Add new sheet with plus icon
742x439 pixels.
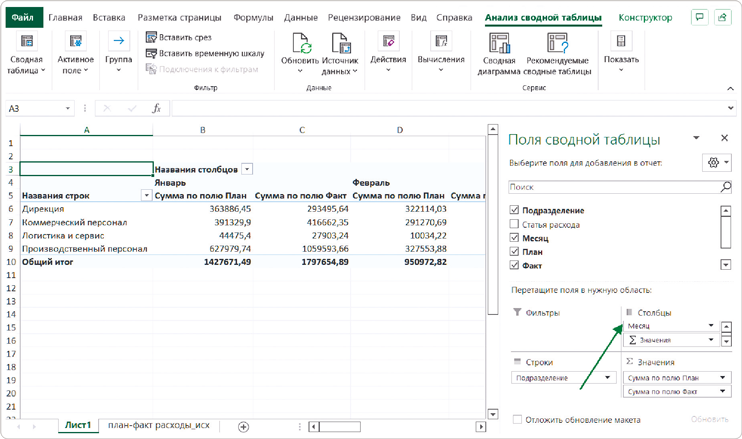click(x=243, y=426)
